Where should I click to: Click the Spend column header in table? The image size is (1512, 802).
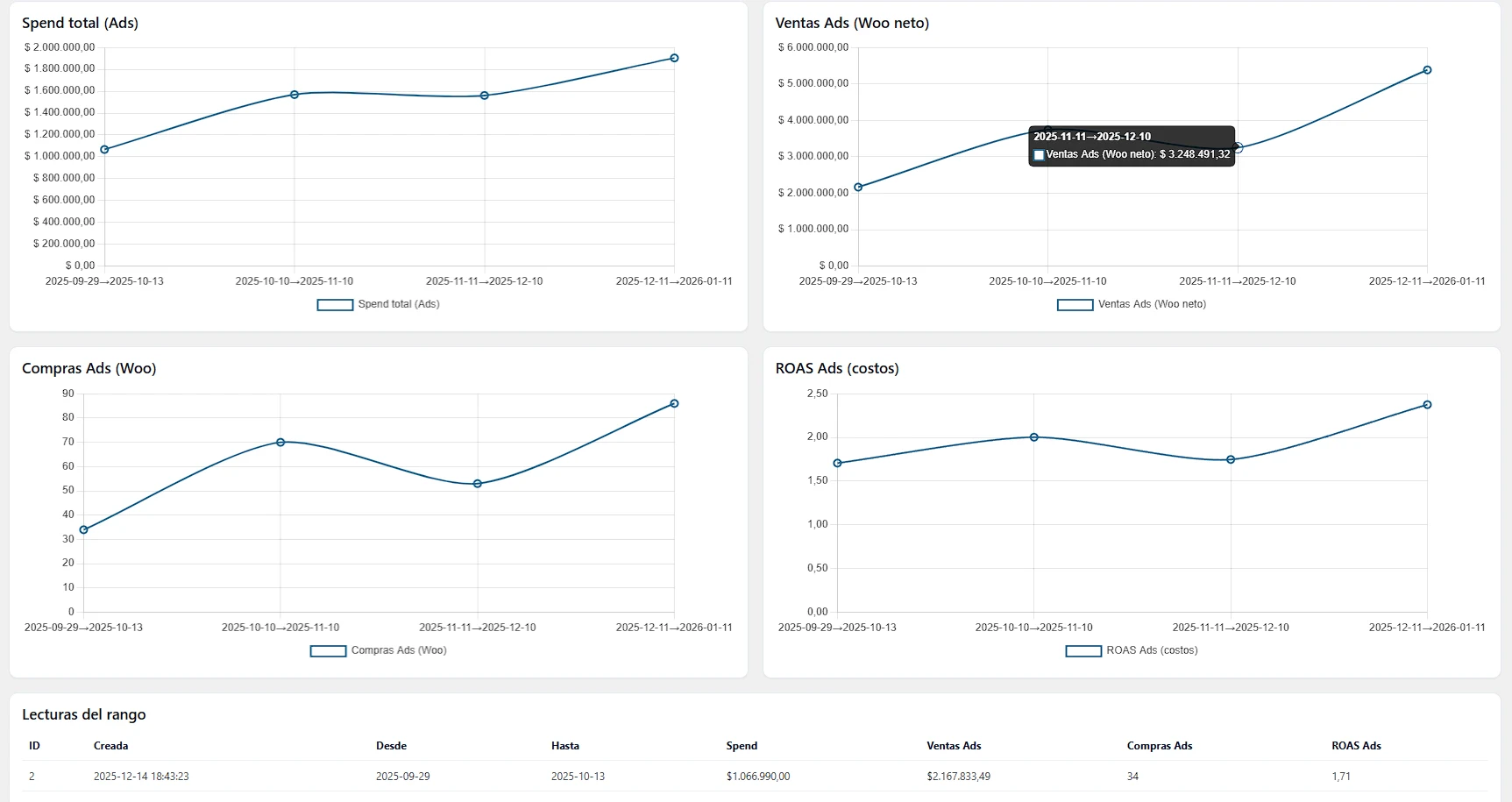(x=742, y=746)
